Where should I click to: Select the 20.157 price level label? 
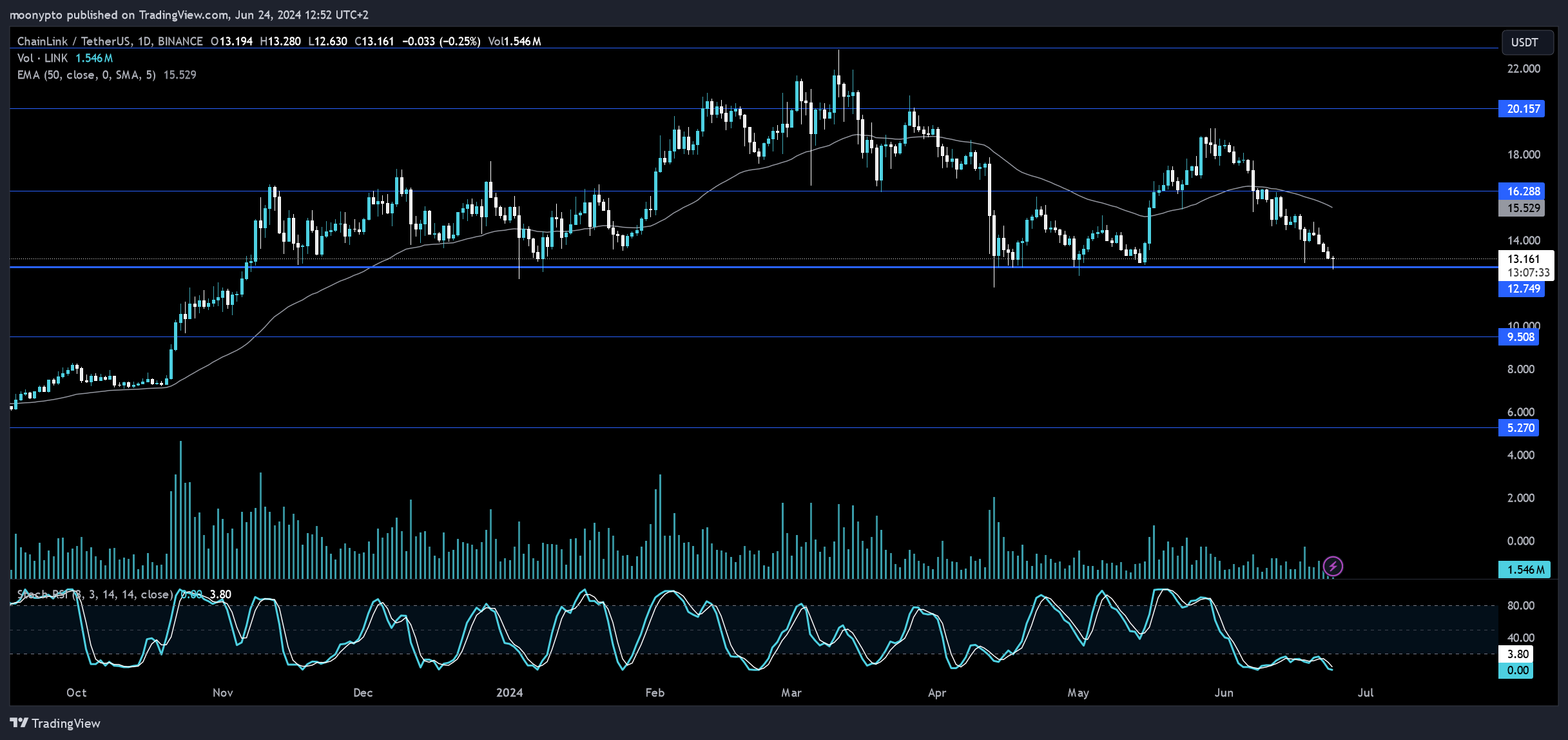(1522, 109)
